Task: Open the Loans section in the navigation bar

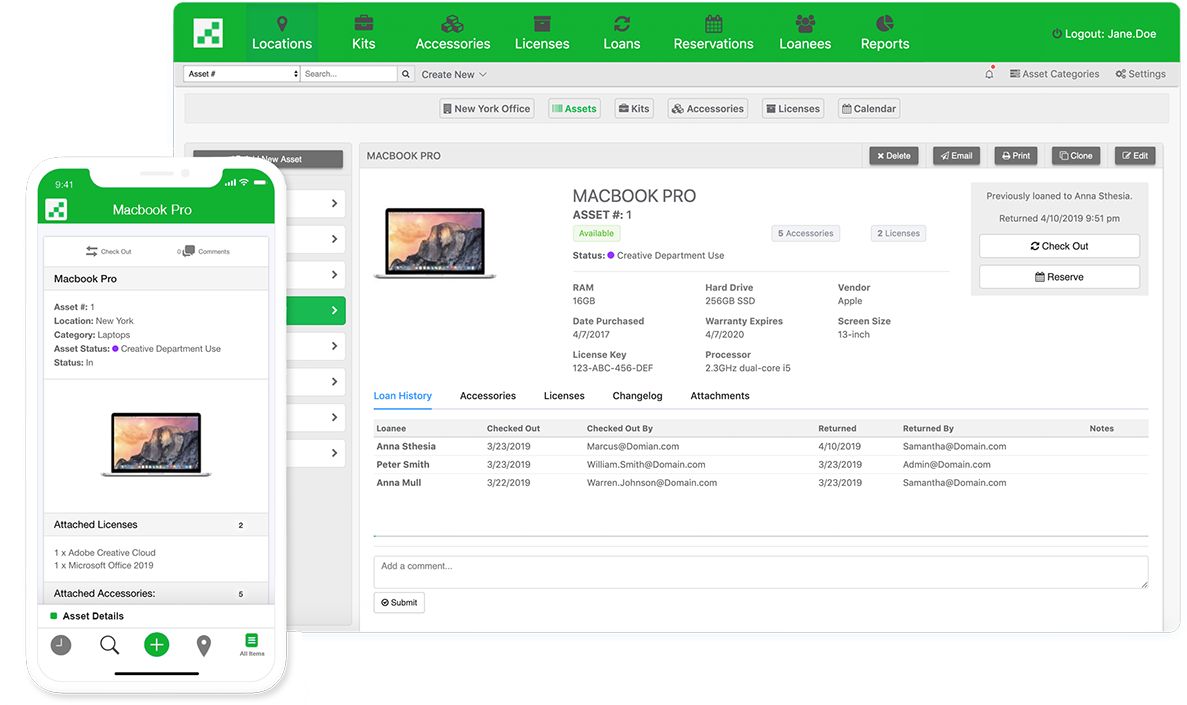Action: click(x=621, y=32)
